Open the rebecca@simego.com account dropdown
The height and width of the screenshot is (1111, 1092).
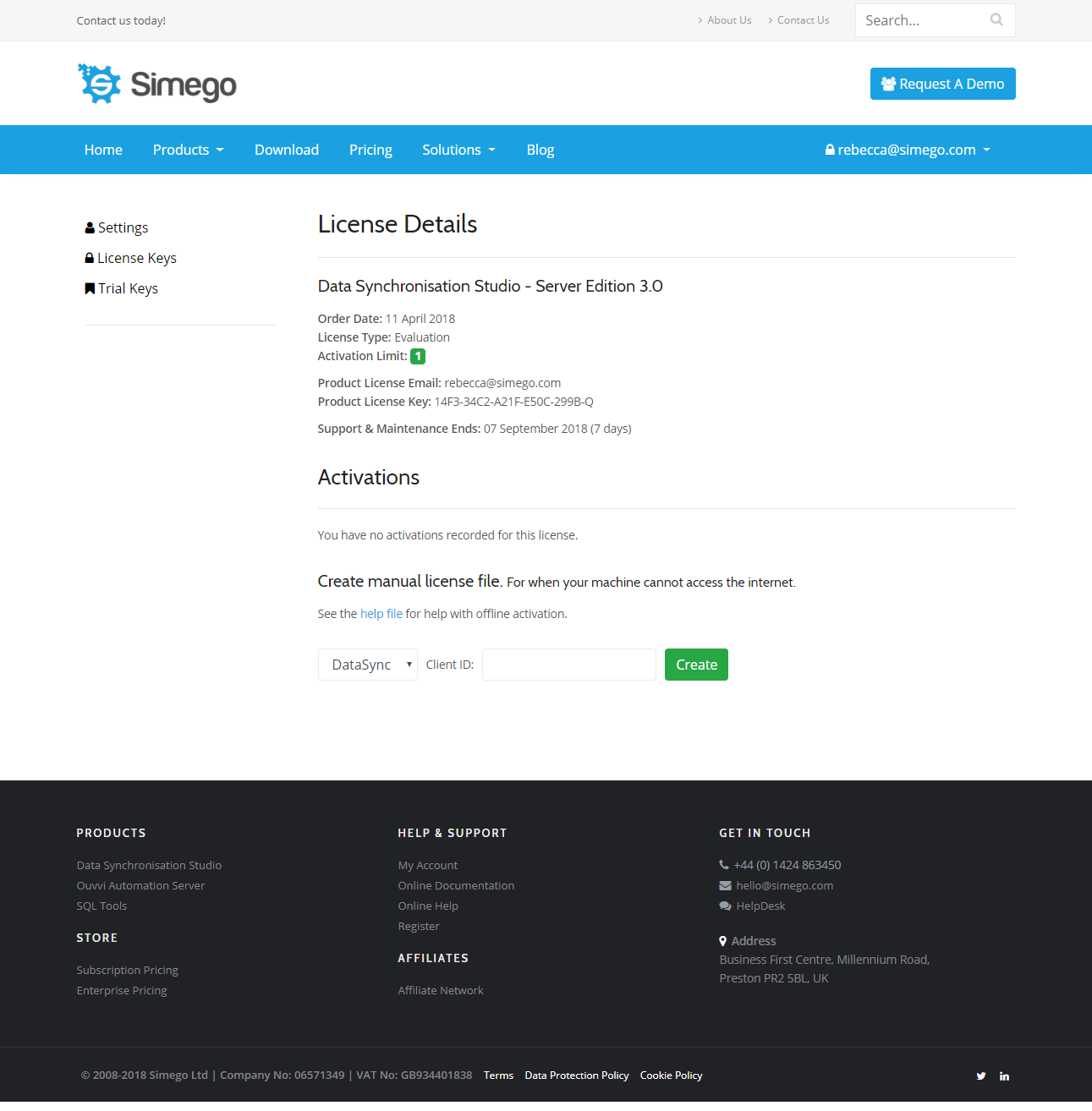pyautogui.click(x=908, y=150)
